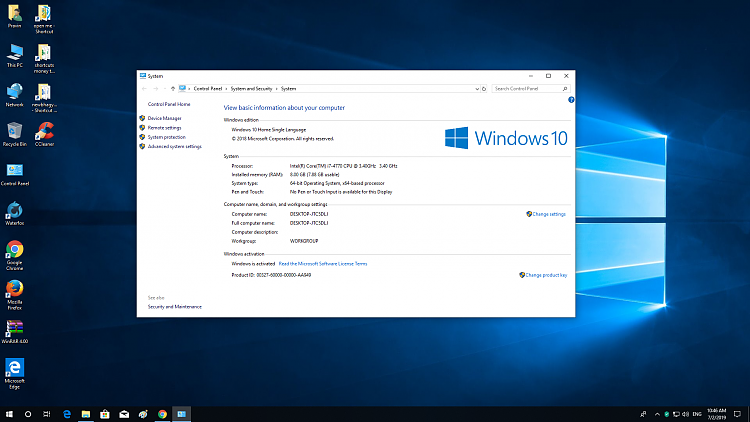Read the Microsoft Software License Terms
Viewport: 750px width, 422px height.
coord(323,264)
